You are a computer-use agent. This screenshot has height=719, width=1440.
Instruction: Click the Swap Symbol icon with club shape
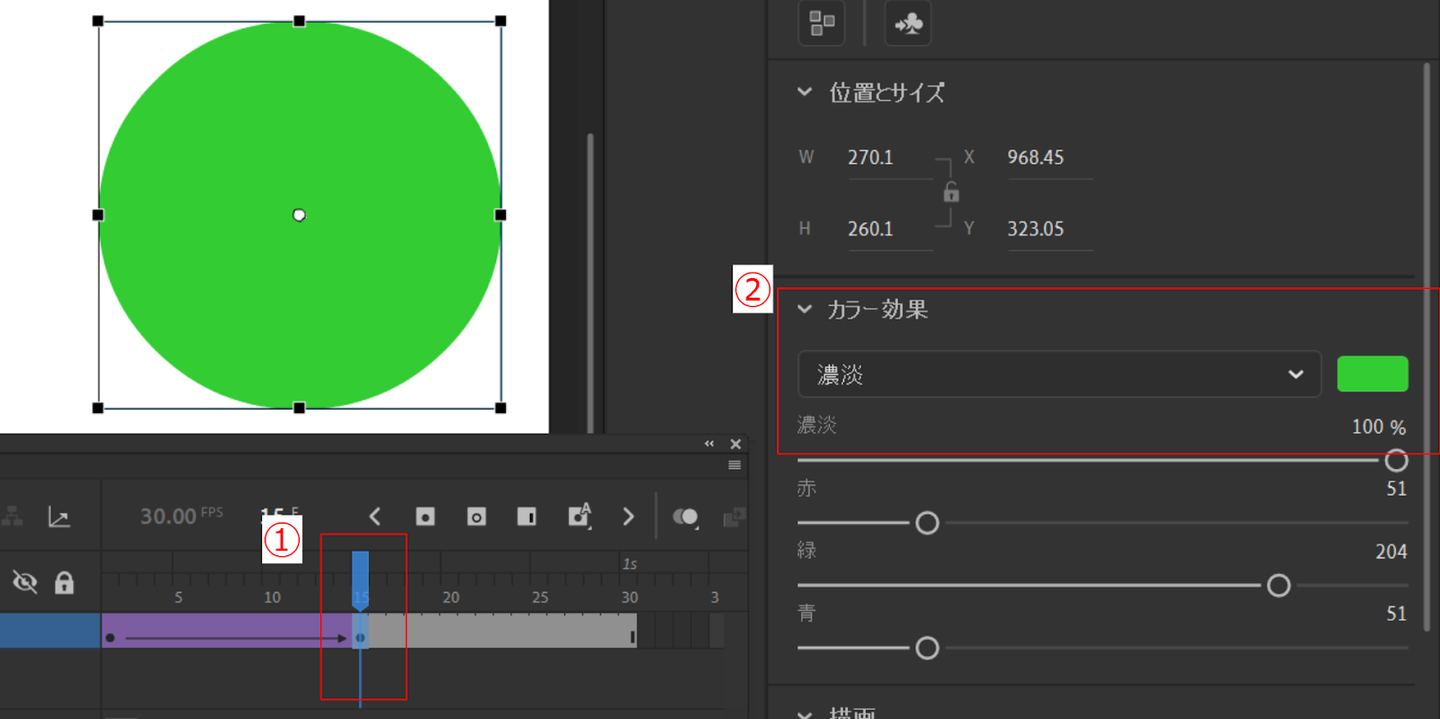pos(908,23)
